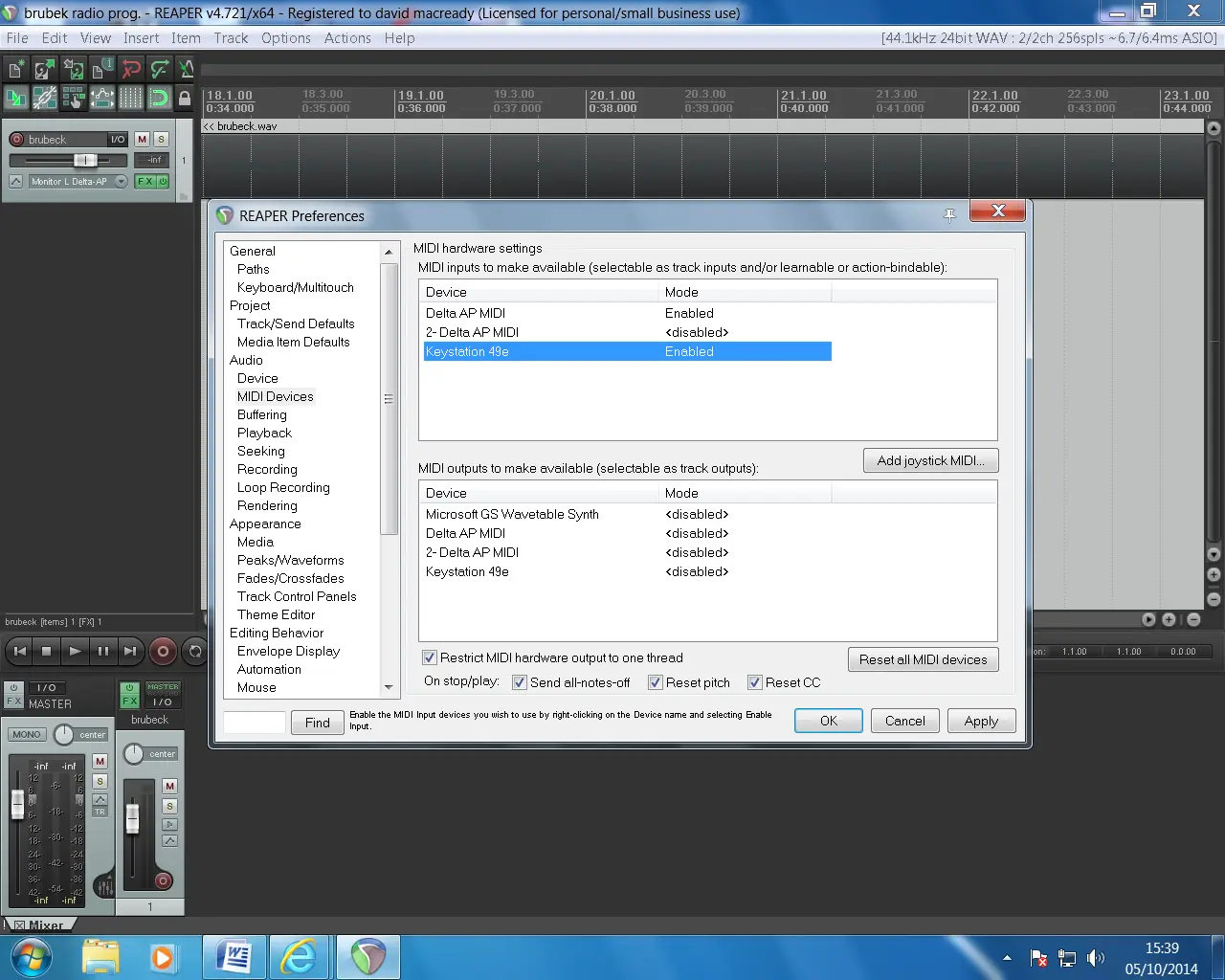Click MASTER volume fader in mixer
Screen dimensions: 1225x980
(x=17, y=804)
